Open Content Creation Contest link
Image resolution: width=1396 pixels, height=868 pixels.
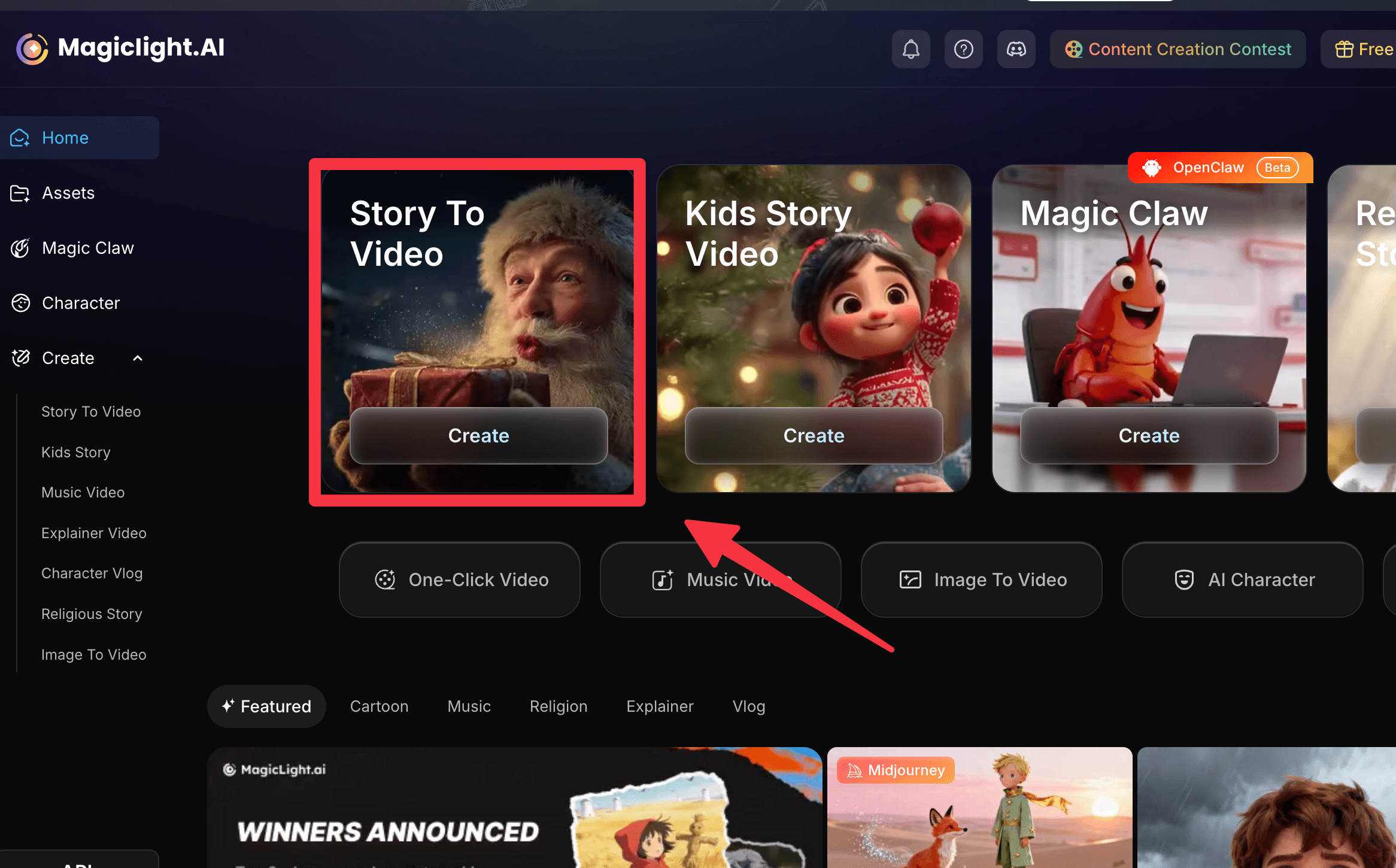pyautogui.click(x=1178, y=49)
